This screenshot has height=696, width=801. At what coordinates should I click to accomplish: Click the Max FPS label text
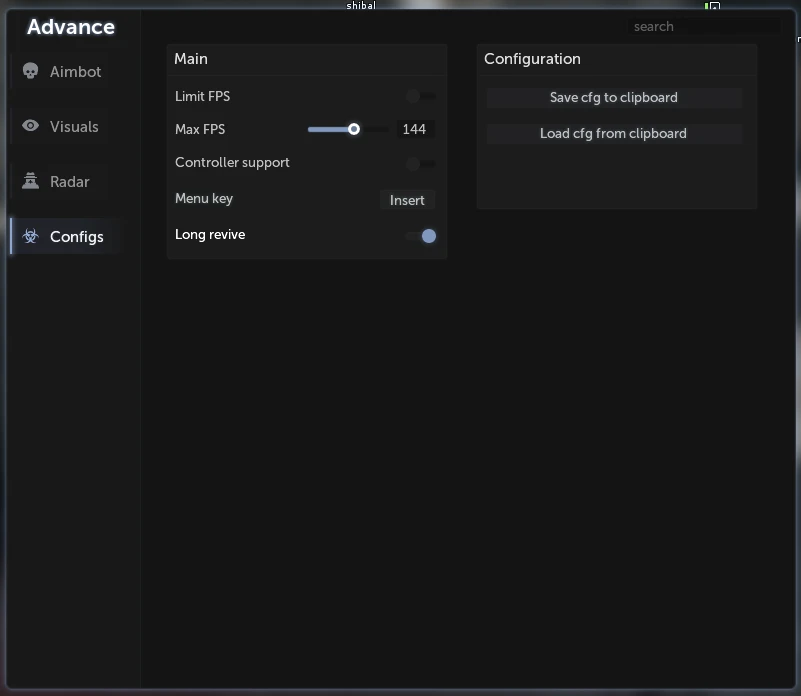click(200, 129)
